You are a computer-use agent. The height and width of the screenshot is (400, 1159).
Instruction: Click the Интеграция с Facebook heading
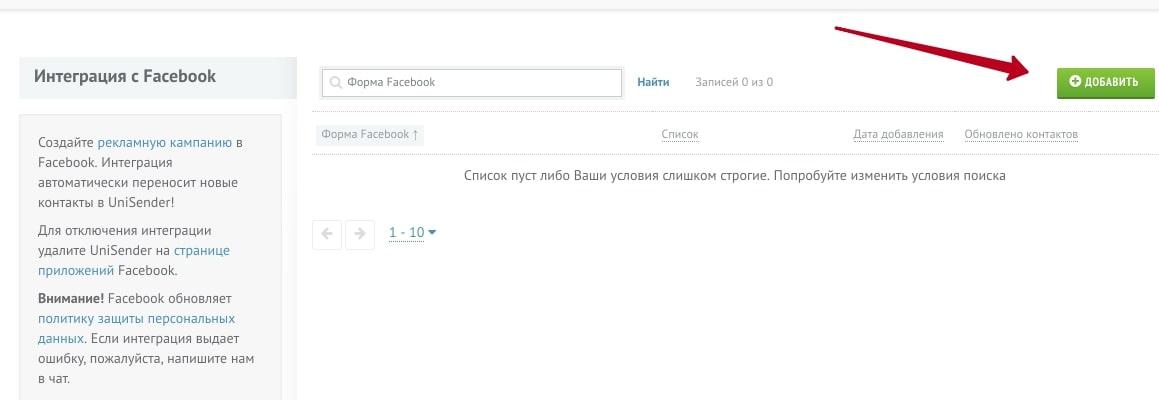pyautogui.click(x=125, y=76)
